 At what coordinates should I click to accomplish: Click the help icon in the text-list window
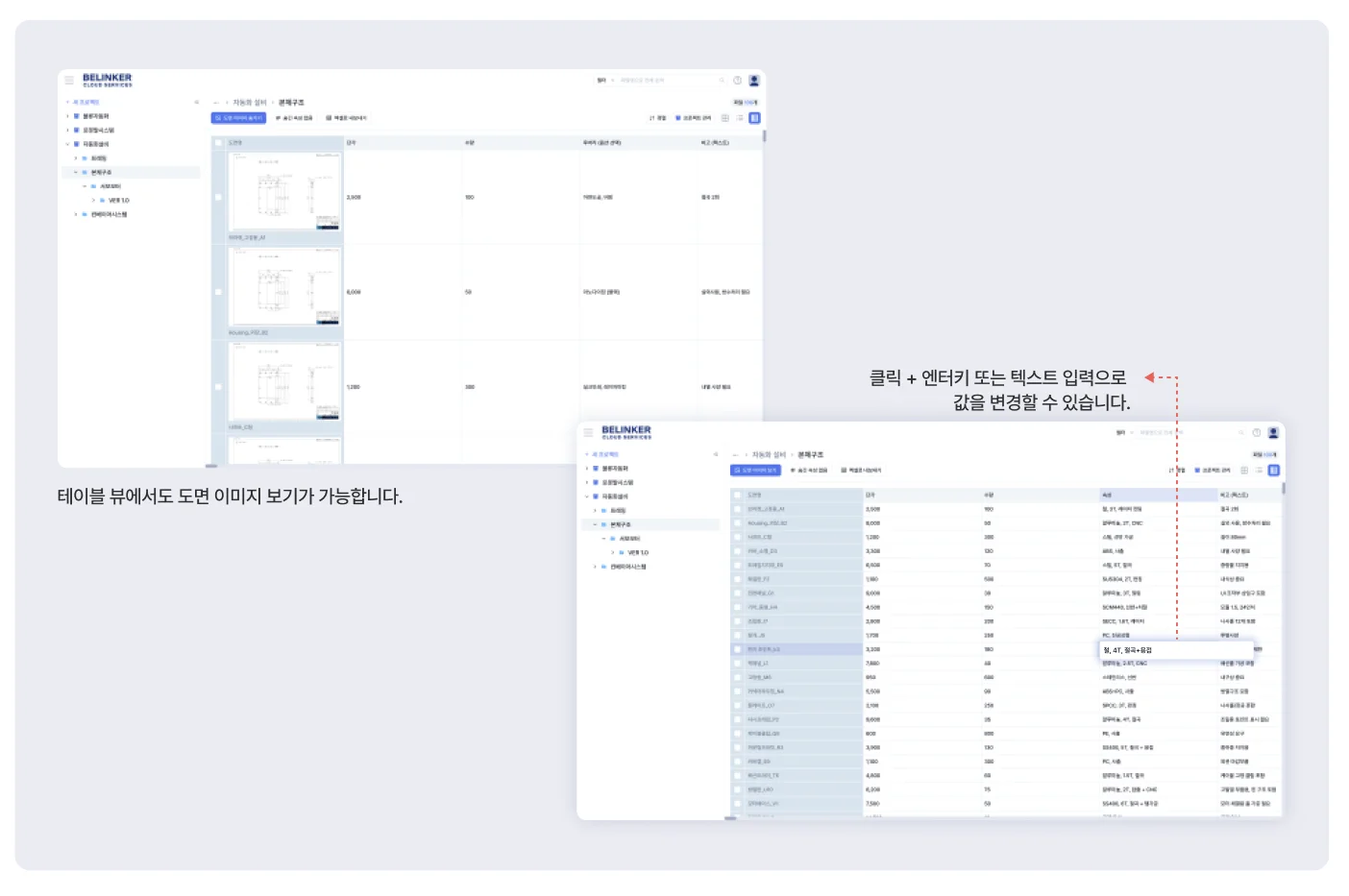coord(1257,433)
